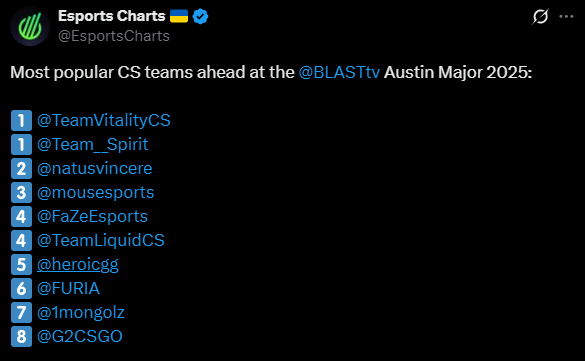The height and width of the screenshot is (361, 585).
Task: Click the Esports Charts profile avatar
Action: [x=30, y=26]
